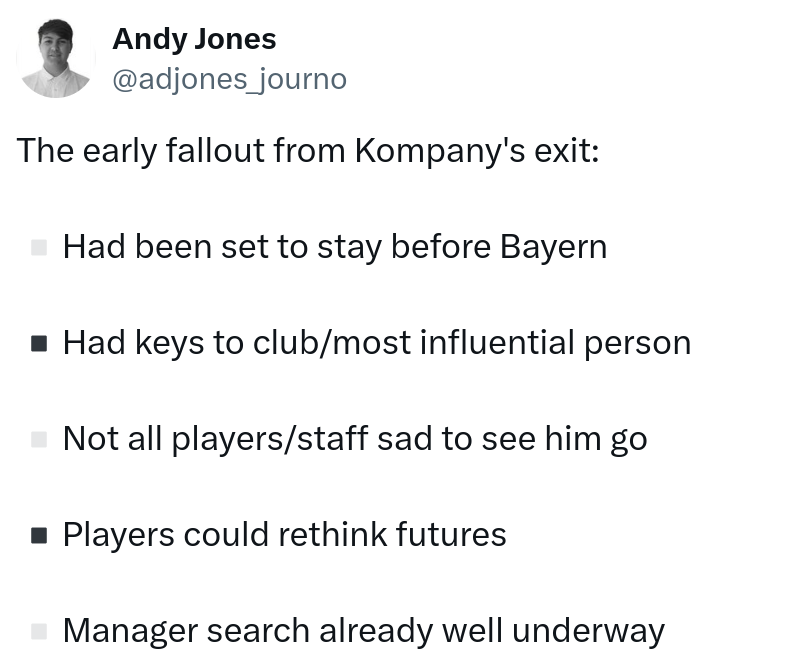This screenshot has width=808, height=664.
Task: Click the line "Not all players/staff sad"
Action: tap(354, 439)
